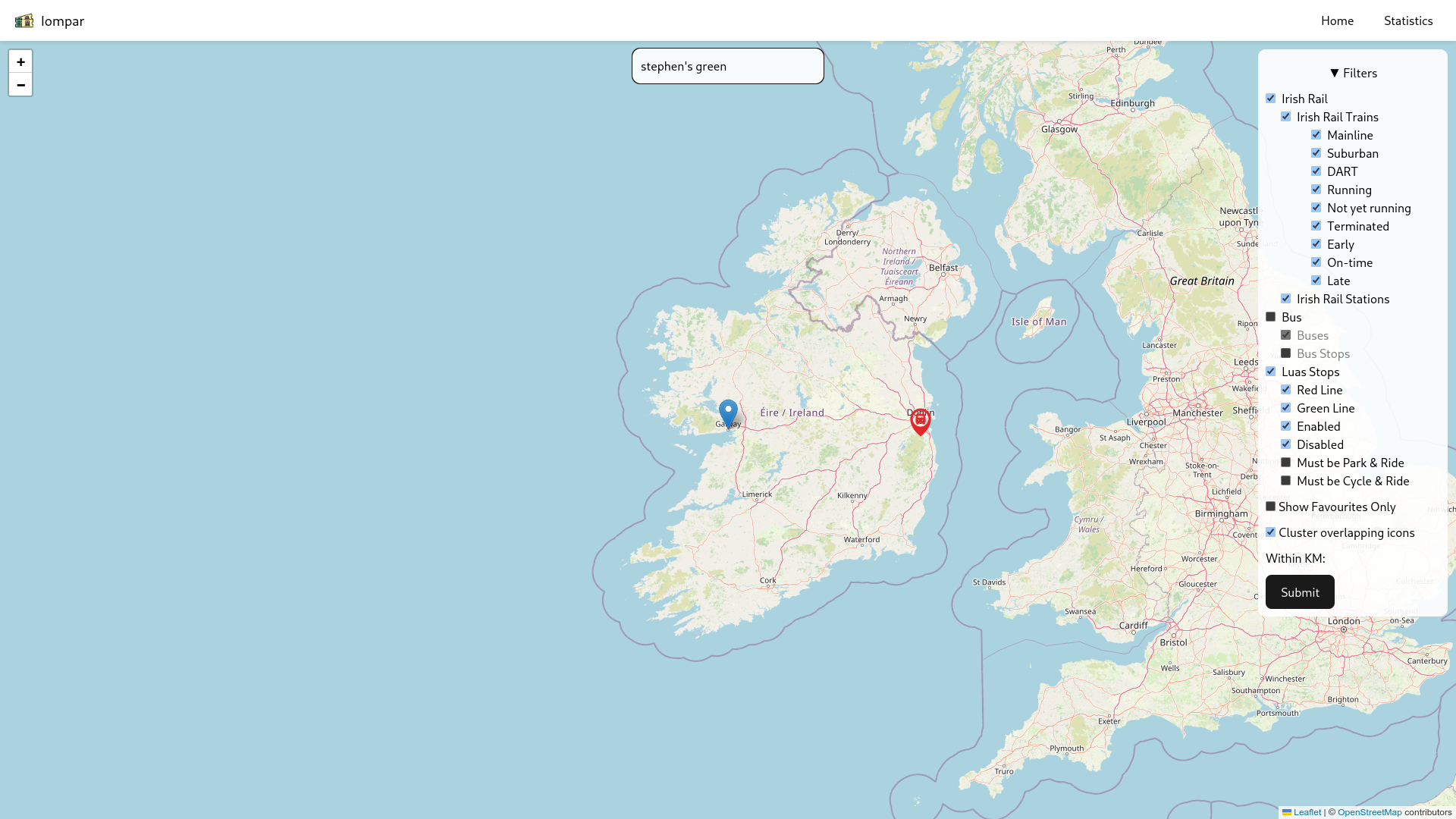This screenshot has width=1456, height=819.
Task: Uncheck Irish Rail Trains checkbox
Action: click(1286, 117)
